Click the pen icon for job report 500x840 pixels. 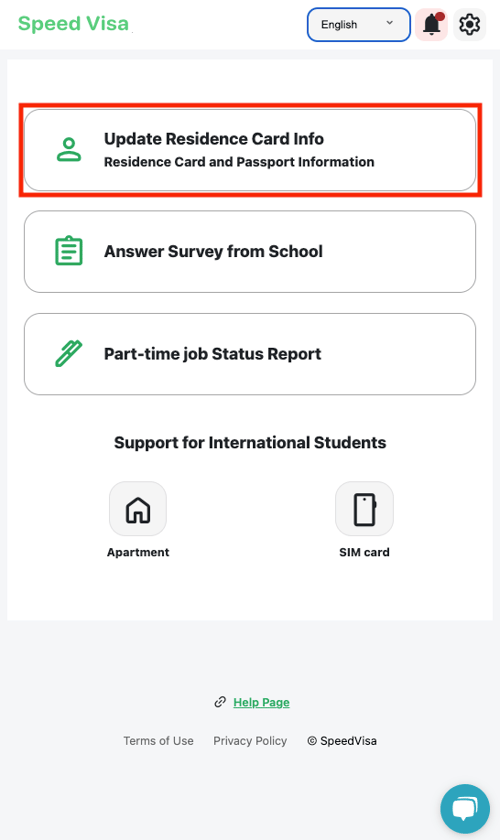[x=69, y=354]
